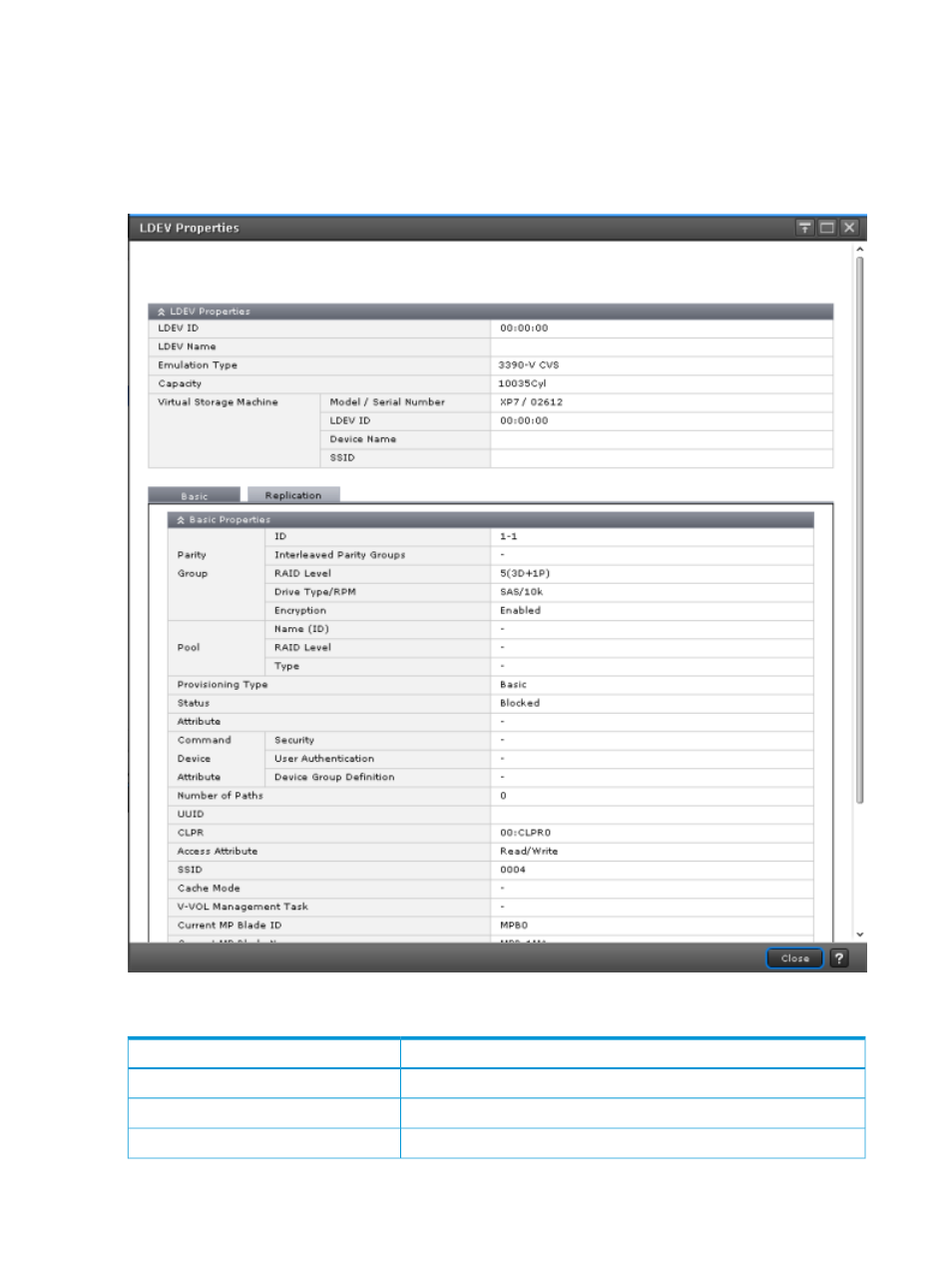Click the Provisioning Type value Basic
952x1268 pixels.
513,685
